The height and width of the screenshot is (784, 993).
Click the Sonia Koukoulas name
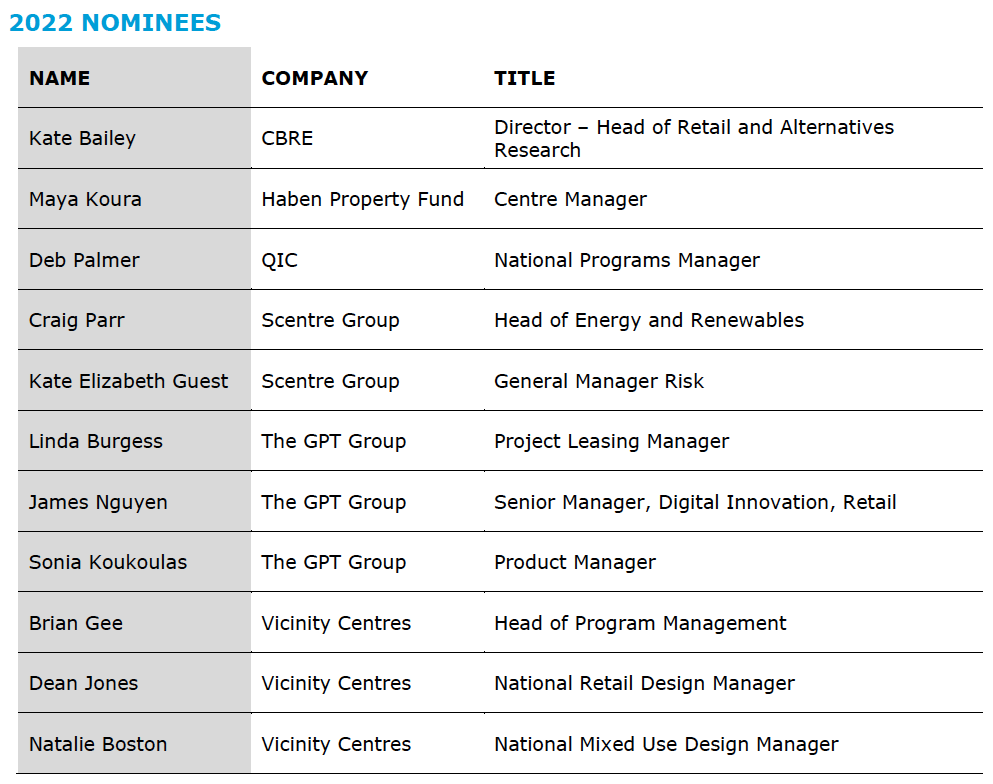click(108, 563)
